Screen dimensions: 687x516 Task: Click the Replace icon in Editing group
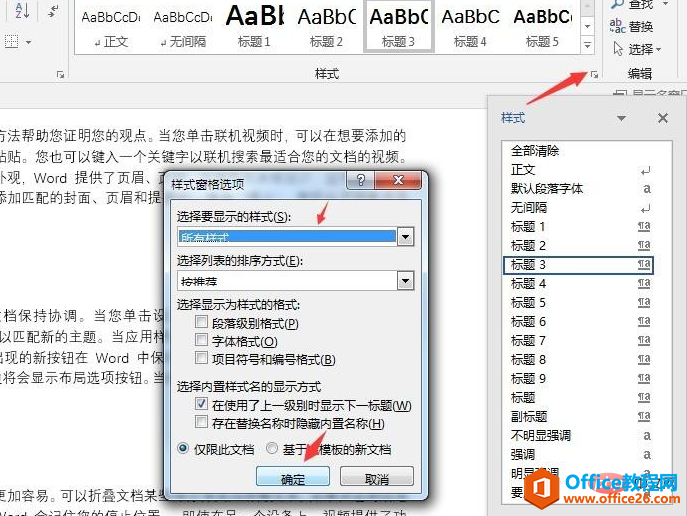[617, 26]
